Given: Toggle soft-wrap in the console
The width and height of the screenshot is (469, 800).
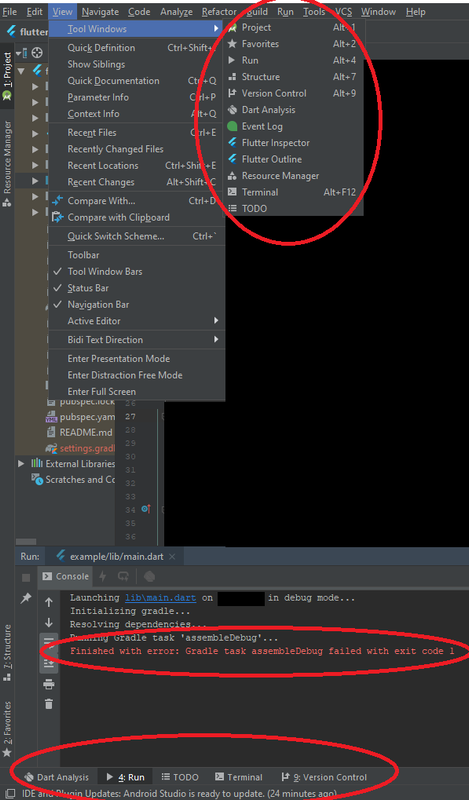Looking at the screenshot, I should coord(48,642).
